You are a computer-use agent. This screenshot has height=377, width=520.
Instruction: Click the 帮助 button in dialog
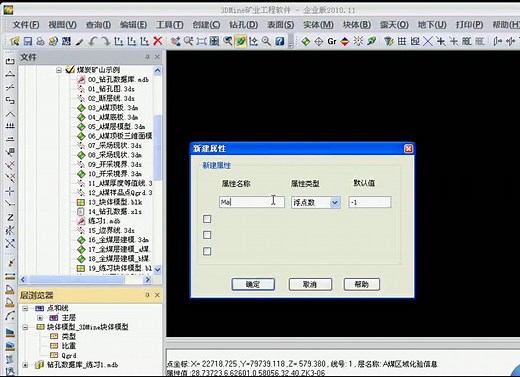[x=362, y=284]
